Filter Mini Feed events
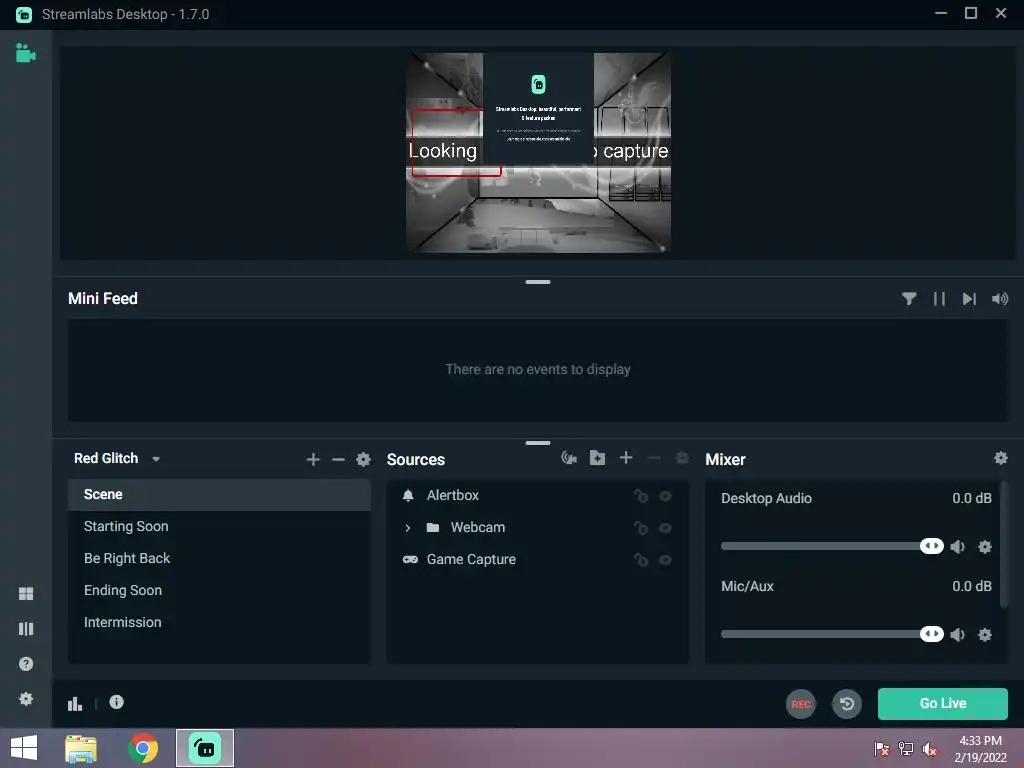Viewport: 1024px width, 768px height. point(909,298)
